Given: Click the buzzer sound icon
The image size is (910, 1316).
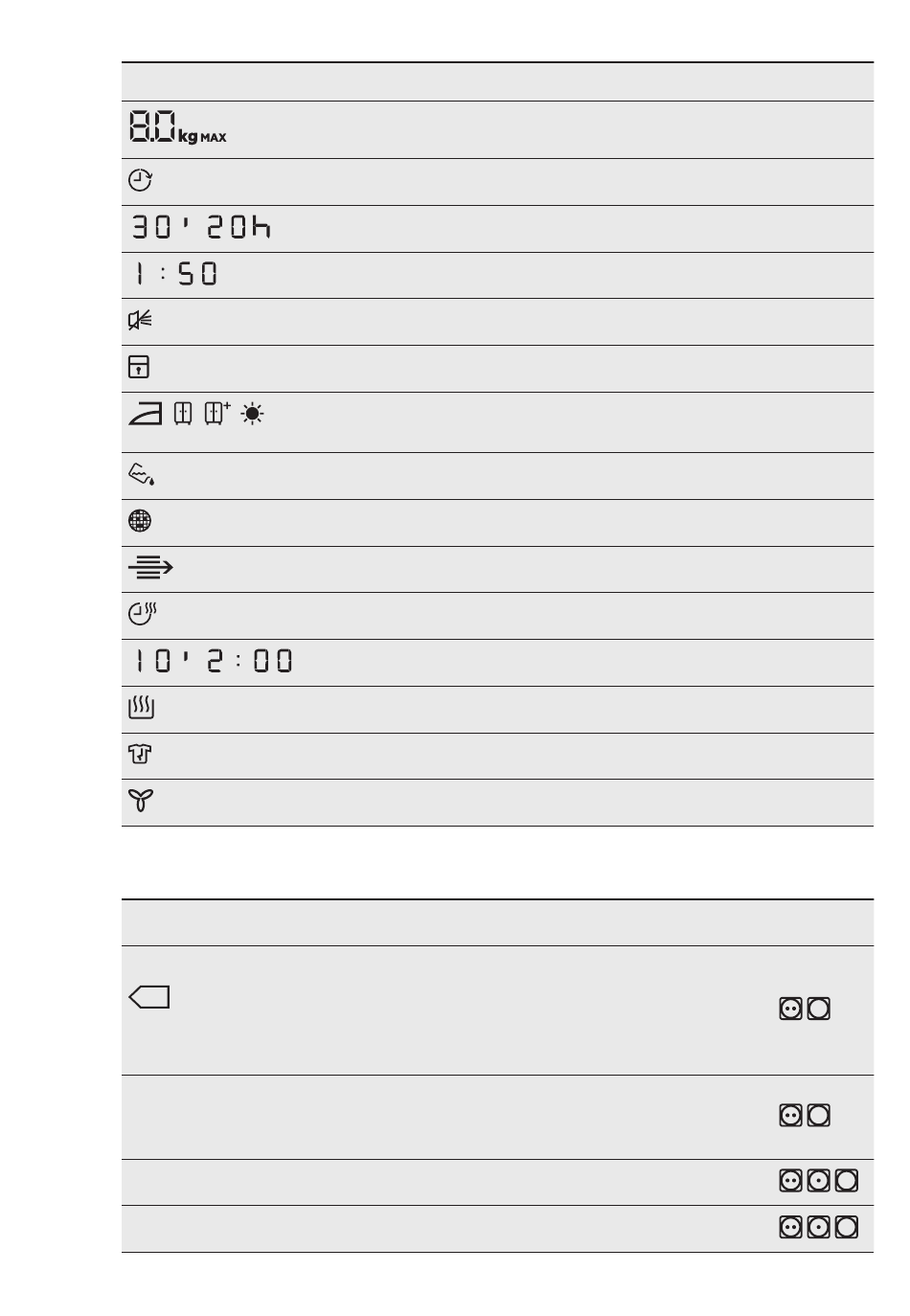Looking at the screenshot, I should 140,321.
